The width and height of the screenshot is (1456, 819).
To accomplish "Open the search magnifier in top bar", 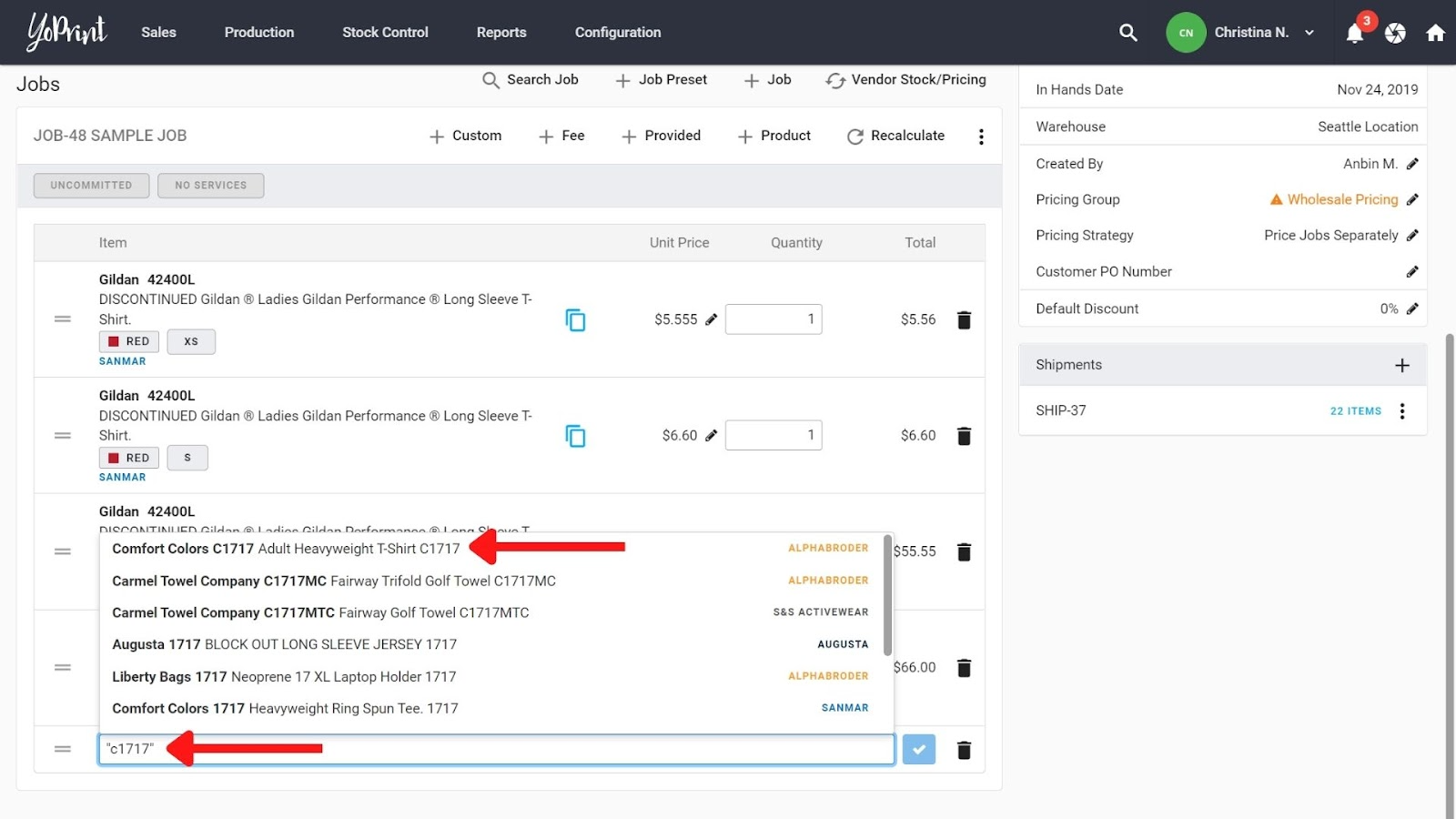I will (1128, 33).
